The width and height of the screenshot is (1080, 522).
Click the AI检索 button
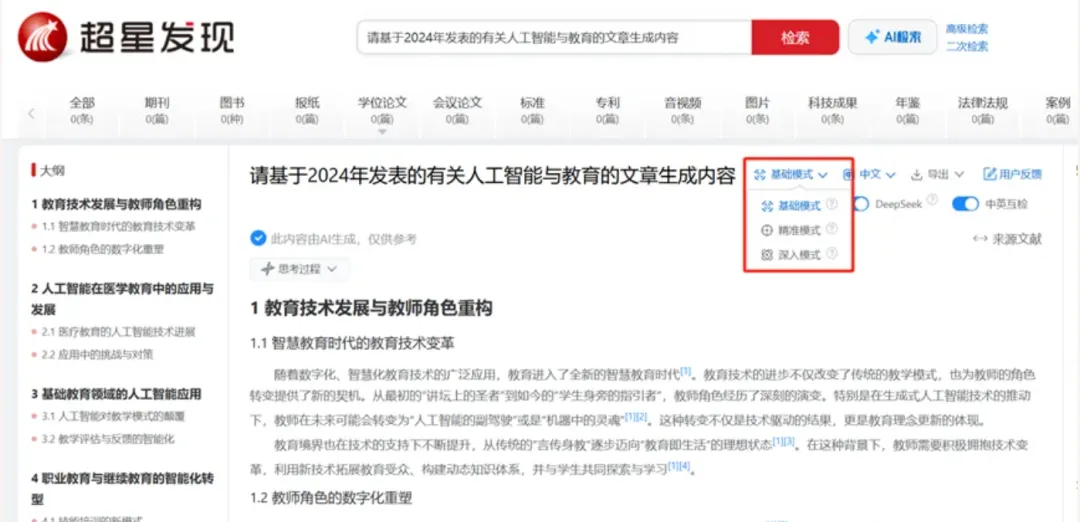[x=893, y=37]
